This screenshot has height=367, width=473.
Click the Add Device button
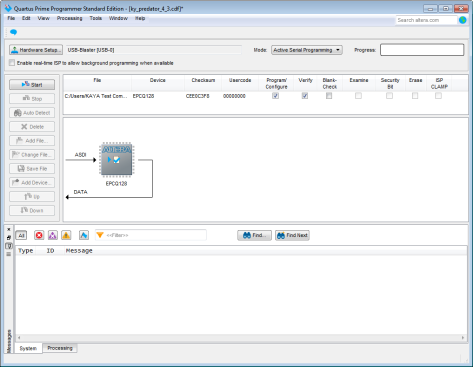click(x=32, y=183)
